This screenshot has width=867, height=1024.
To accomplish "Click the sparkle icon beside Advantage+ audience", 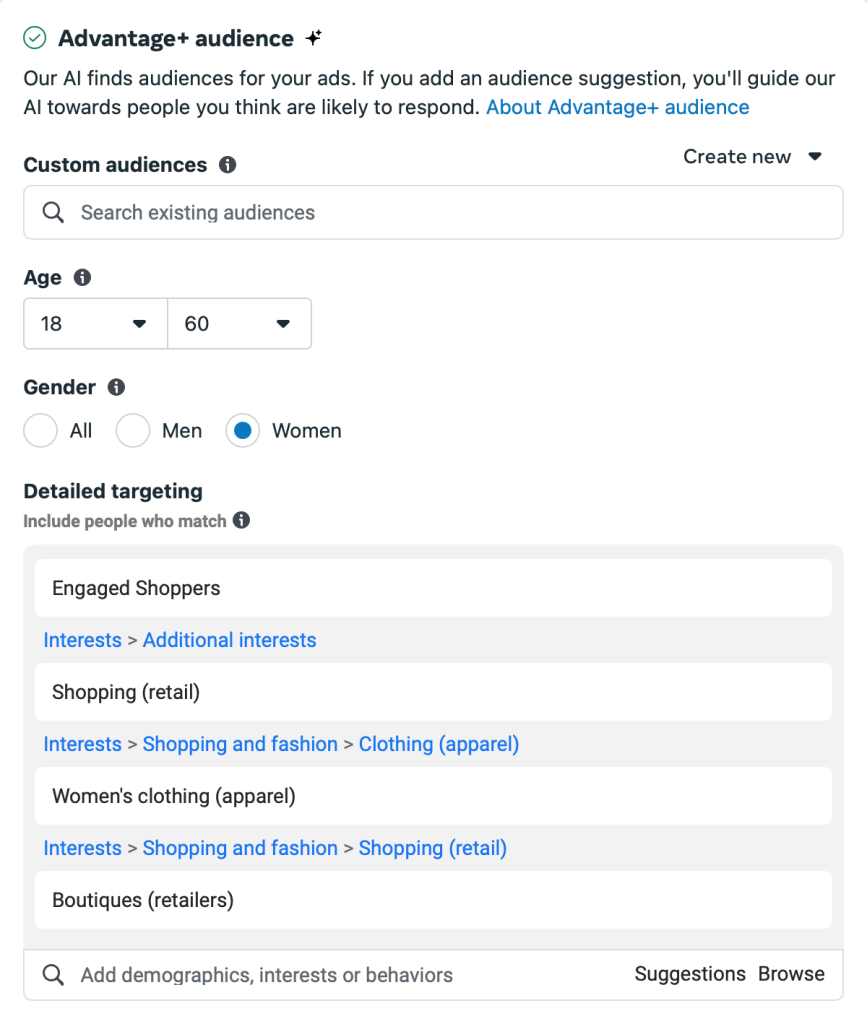I will click(x=314, y=38).
